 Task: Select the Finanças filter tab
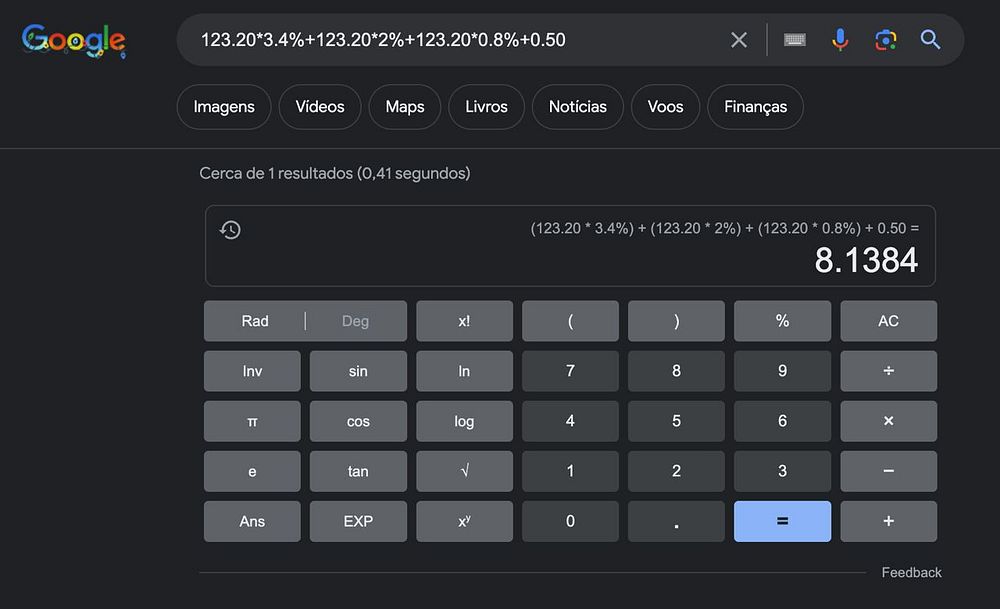[755, 107]
